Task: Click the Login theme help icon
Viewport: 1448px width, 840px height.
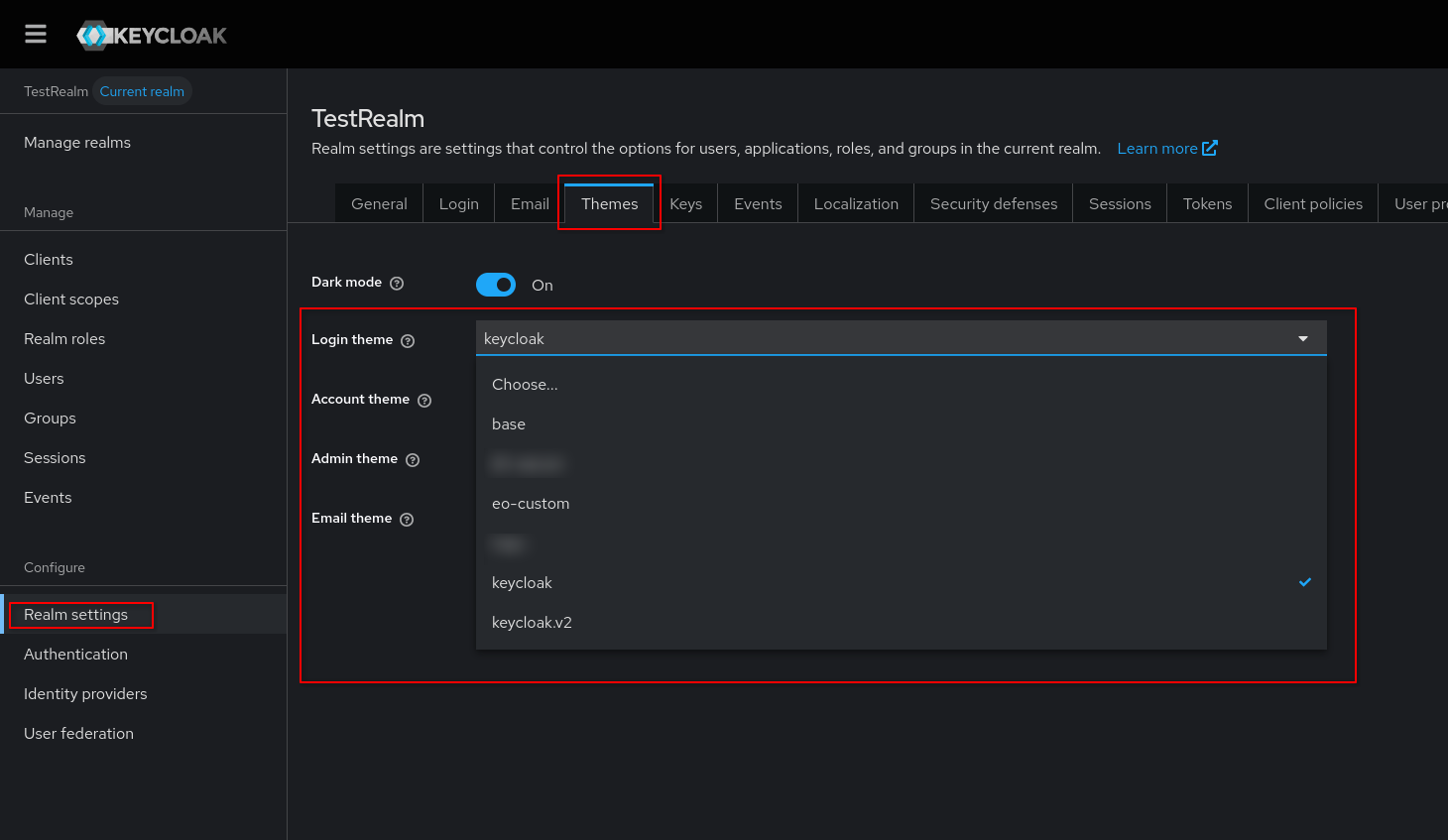Action: coord(408,341)
